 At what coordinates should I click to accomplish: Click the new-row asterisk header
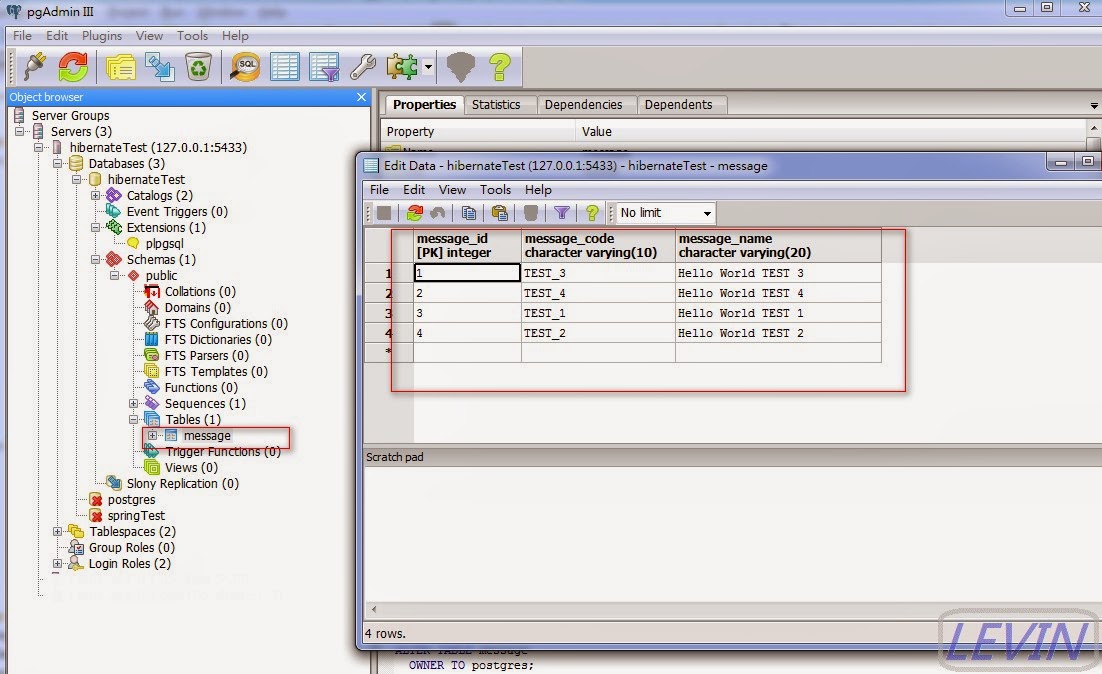(389, 352)
